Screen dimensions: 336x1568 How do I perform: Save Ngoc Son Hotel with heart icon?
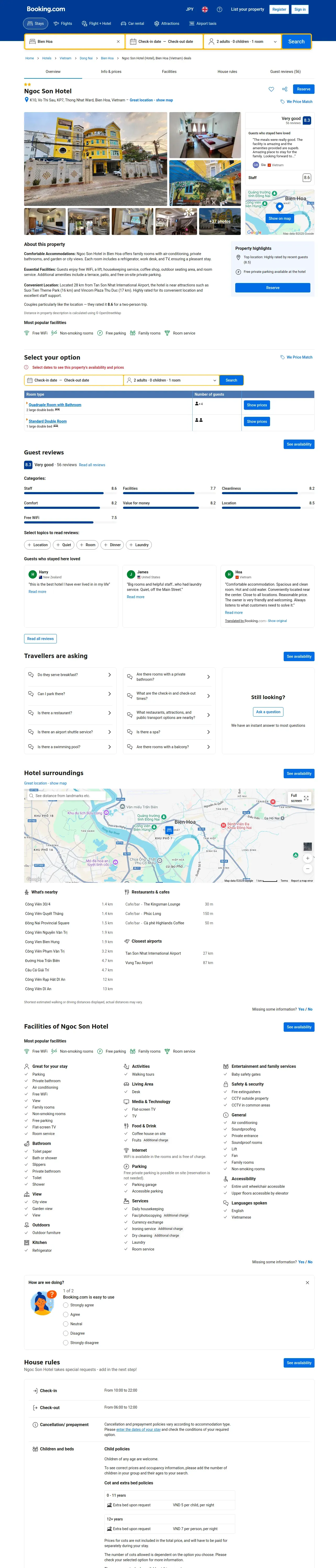(x=271, y=89)
